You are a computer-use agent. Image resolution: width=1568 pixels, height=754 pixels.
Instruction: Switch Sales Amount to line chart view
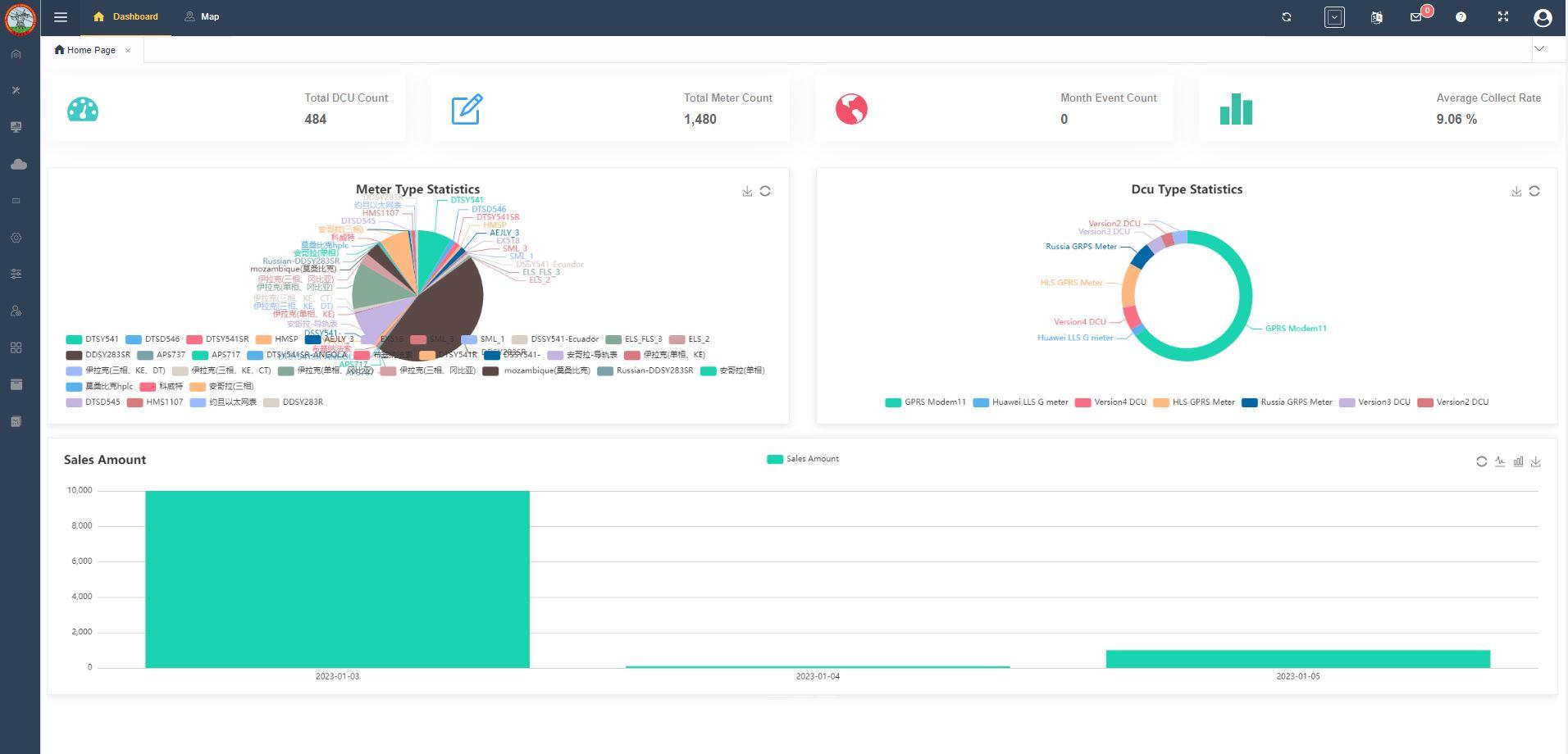click(x=1501, y=461)
